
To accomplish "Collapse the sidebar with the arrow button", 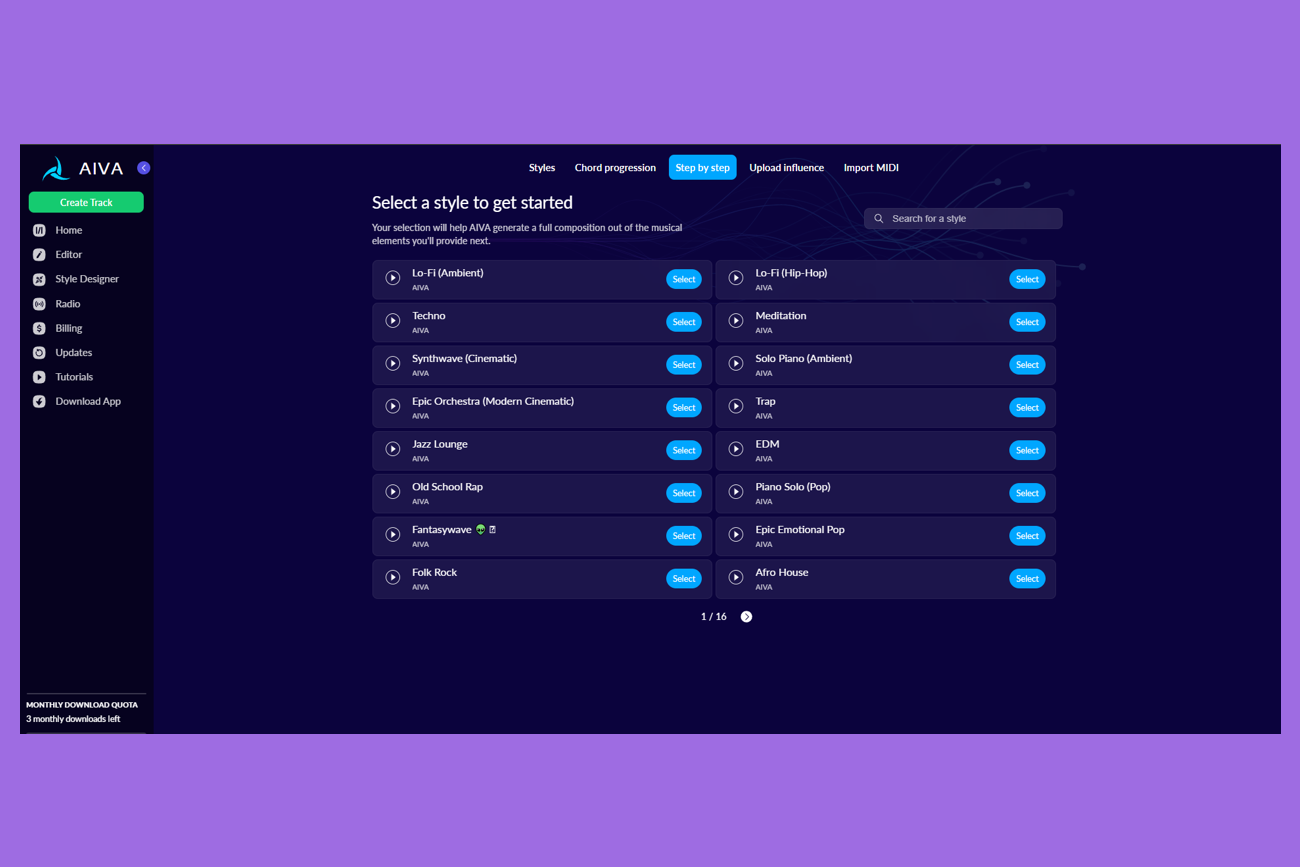I will [144, 168].
